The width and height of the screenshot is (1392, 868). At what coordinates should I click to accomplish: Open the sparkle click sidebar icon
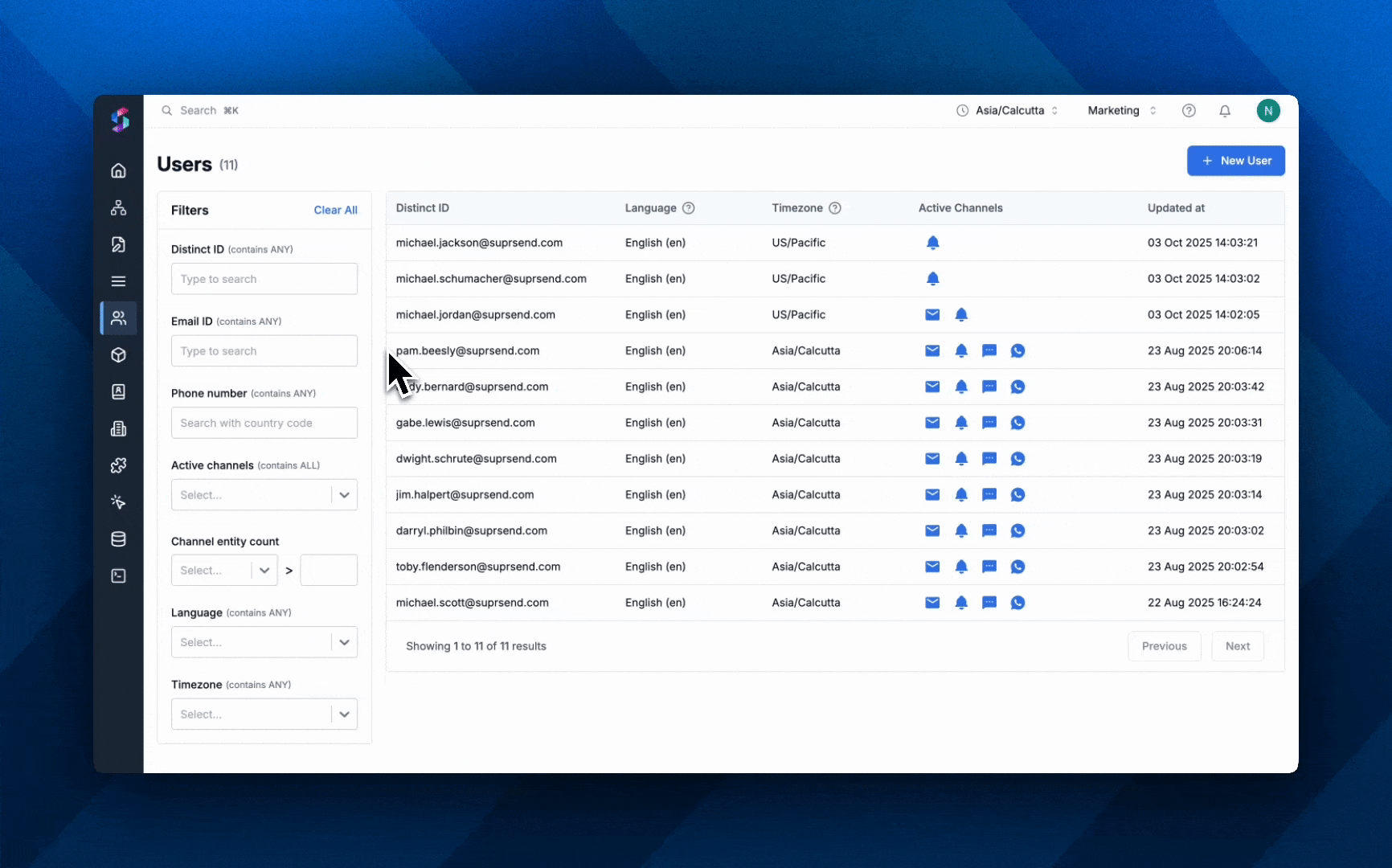tap(118, 502)
